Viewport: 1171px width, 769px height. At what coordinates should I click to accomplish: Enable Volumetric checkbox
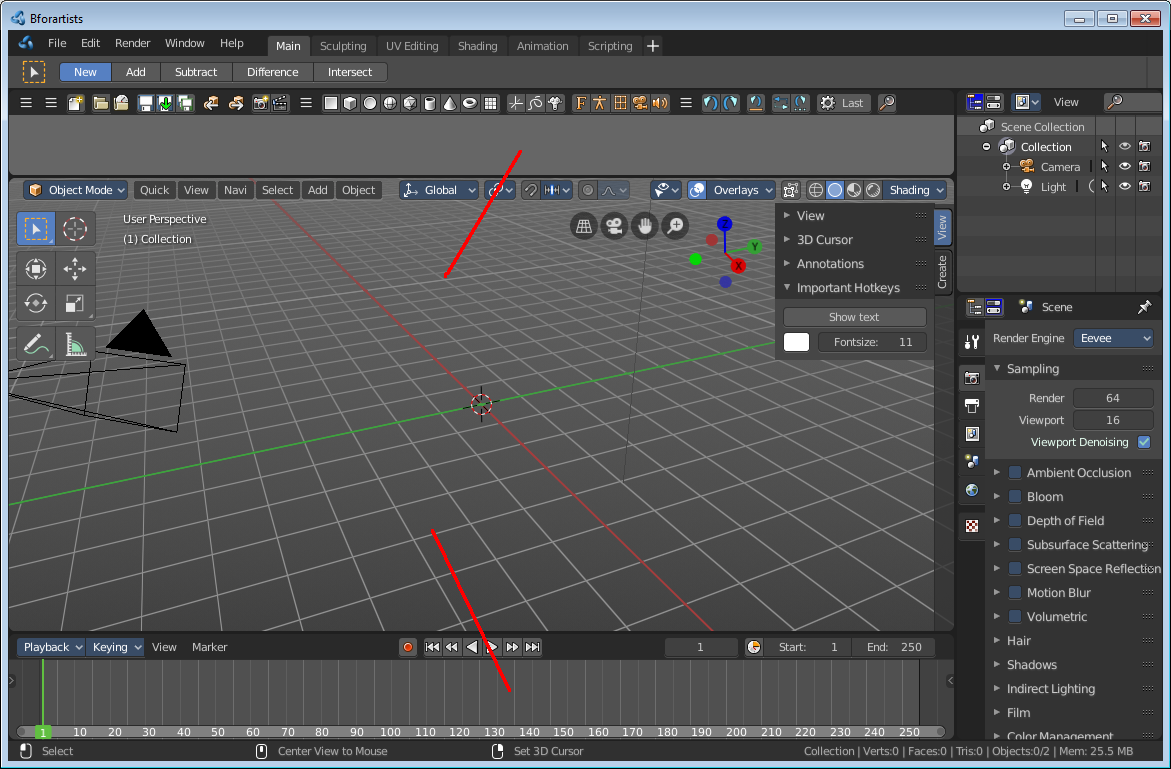tap(1015, 617)
